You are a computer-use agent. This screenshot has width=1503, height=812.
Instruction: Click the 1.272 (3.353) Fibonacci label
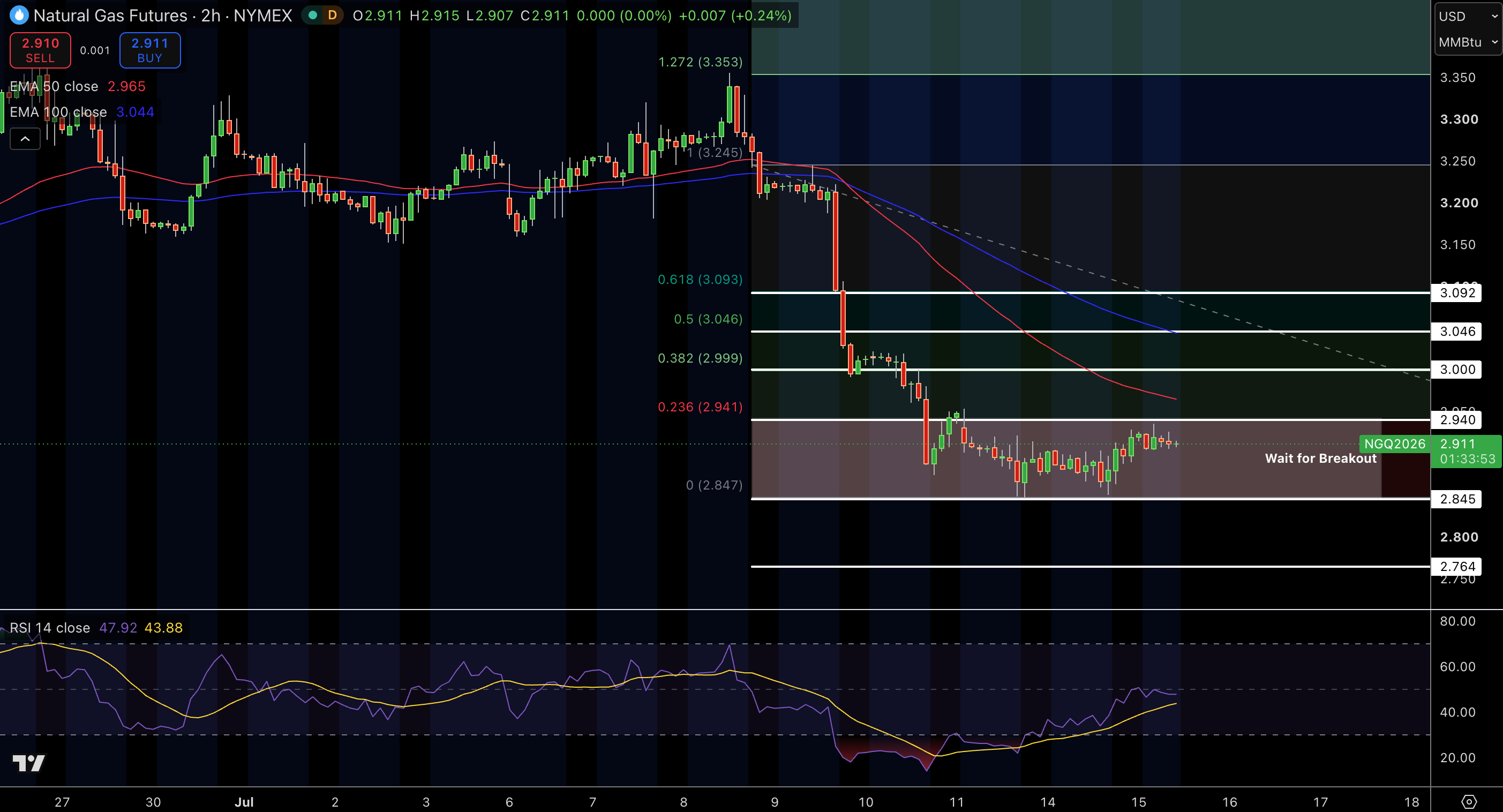point(700,62)
